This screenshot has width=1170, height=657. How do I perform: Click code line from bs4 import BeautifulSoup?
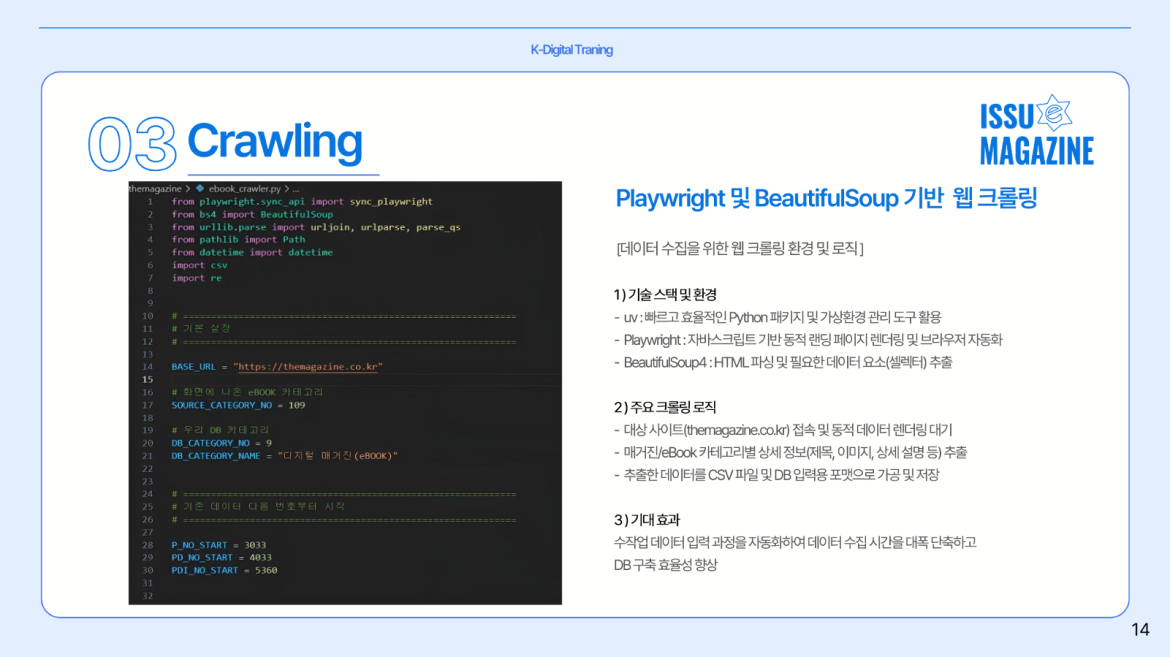click(x=252, y=214)
